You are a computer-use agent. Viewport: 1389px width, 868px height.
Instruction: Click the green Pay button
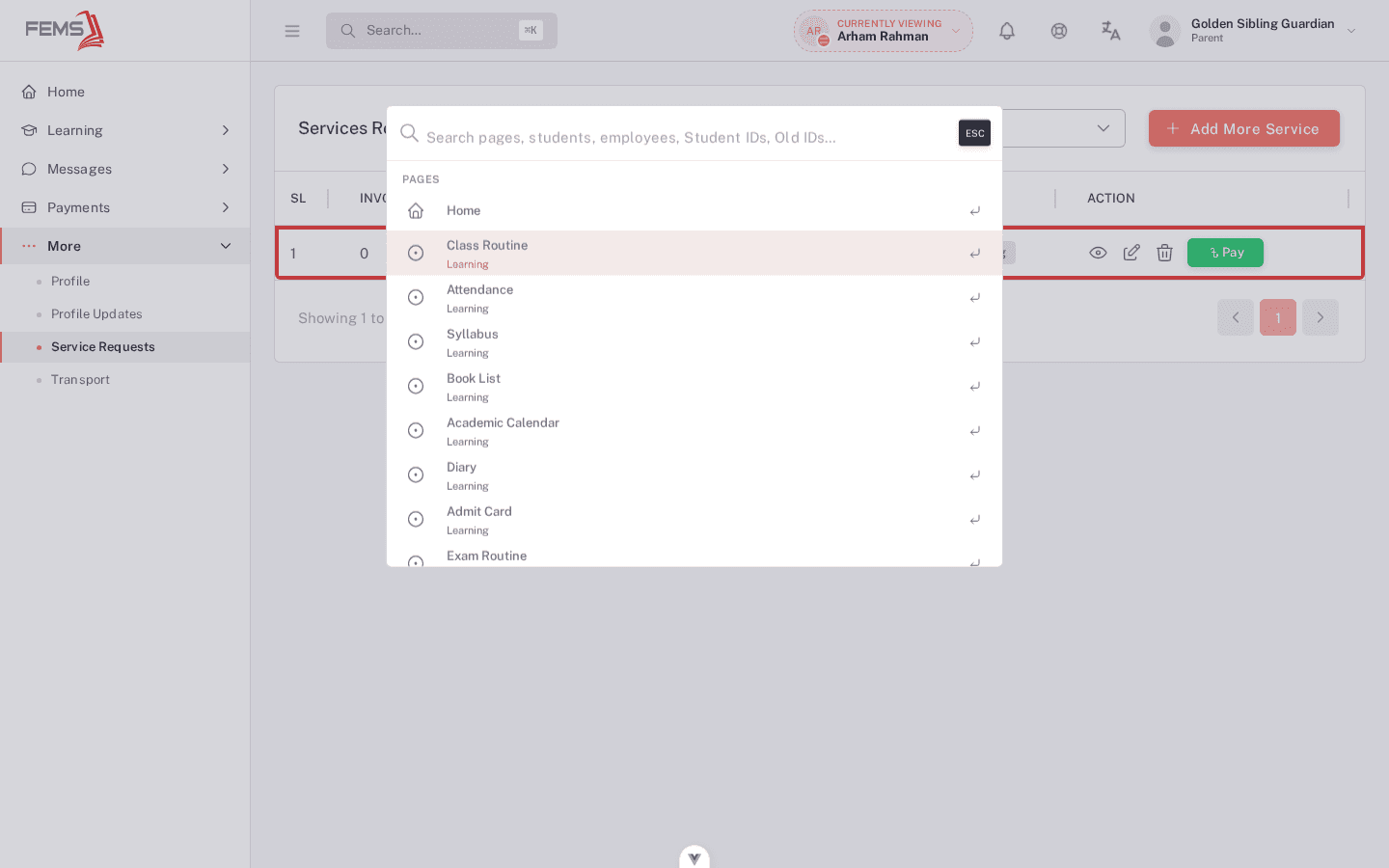[x=1225, y=253]
